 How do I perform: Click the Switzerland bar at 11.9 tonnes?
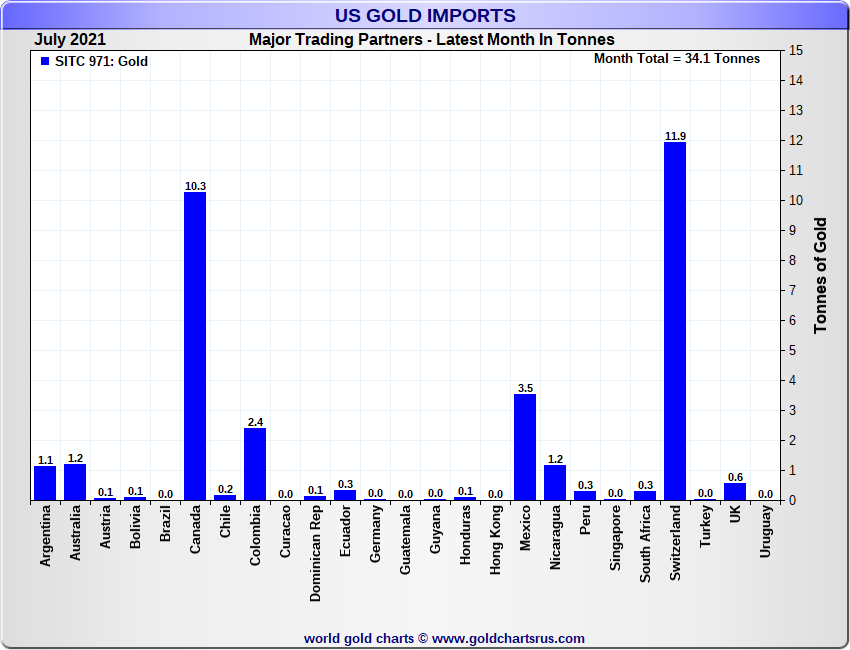pyautogui.click(x=675, y=320)
